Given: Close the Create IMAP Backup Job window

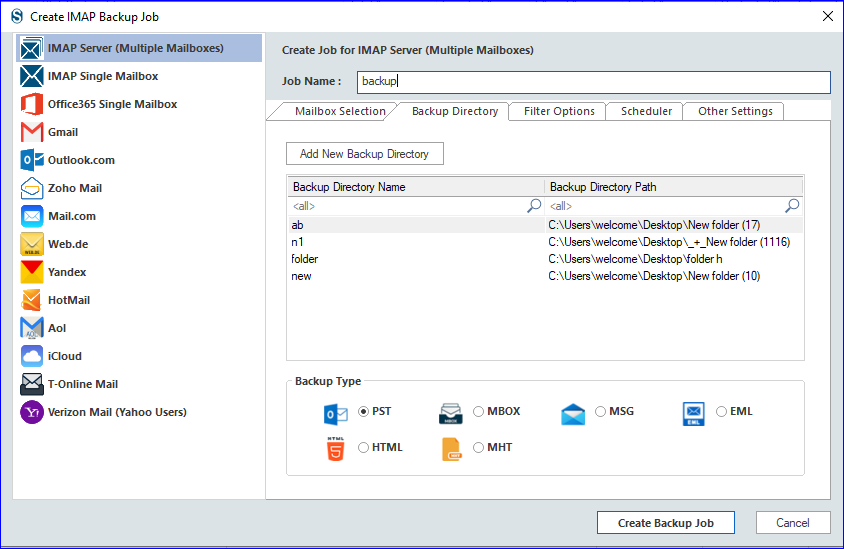Looking at the screenshot, I should coord(828,16).
